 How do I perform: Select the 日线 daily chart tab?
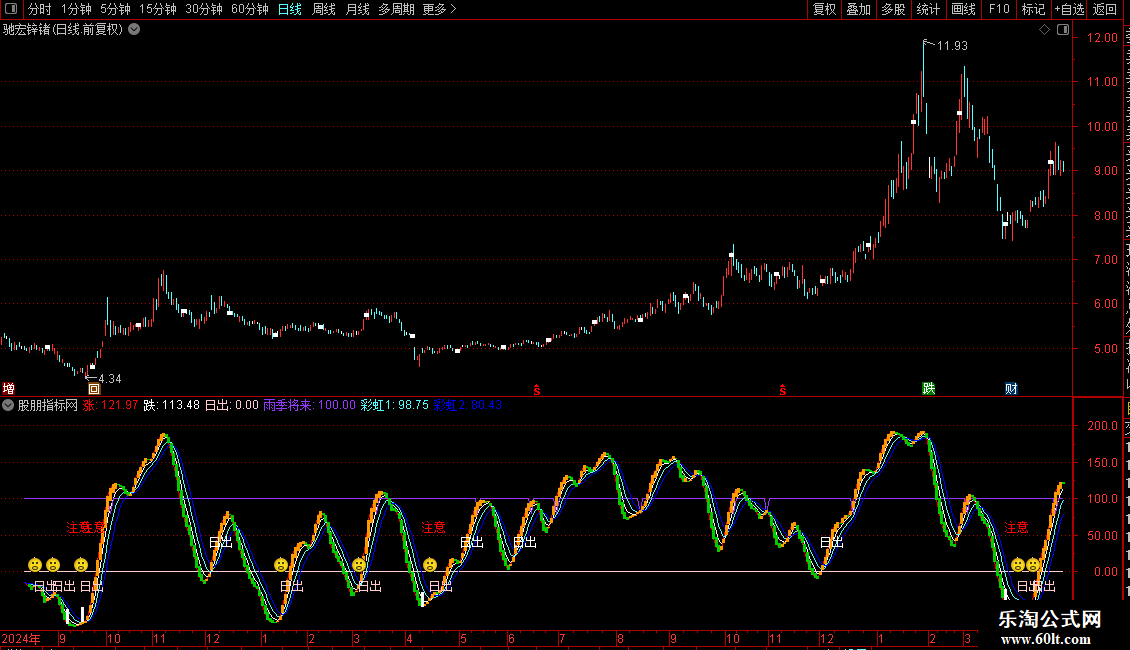290,9
